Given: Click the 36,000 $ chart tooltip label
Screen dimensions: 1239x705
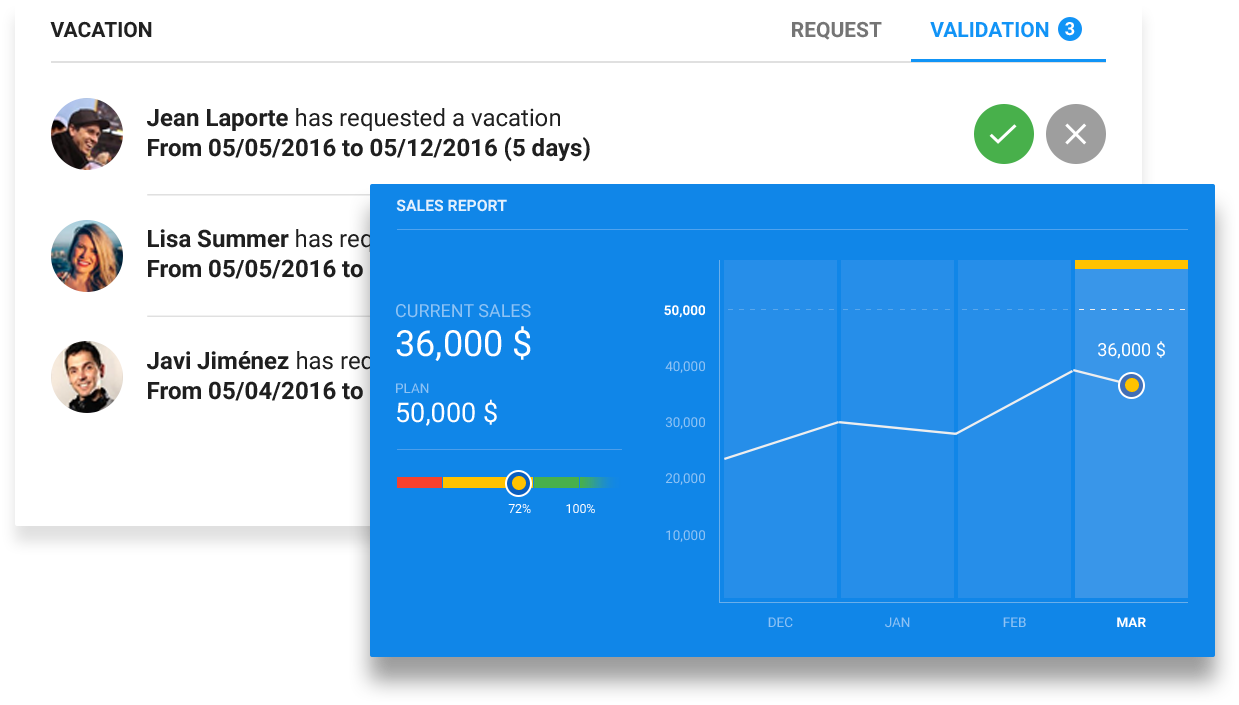Looking at the screenshot, I should 1131,350.
